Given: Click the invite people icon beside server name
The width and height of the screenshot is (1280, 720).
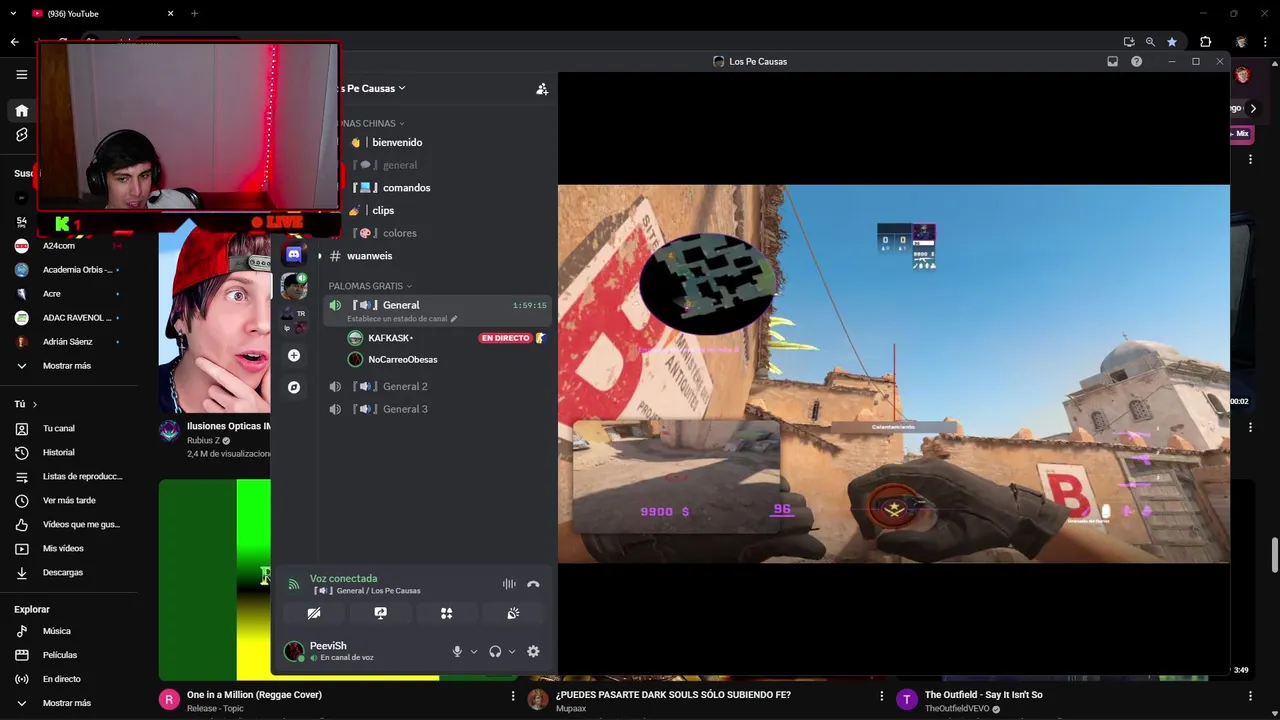Looking at the screenshot, I should point(542,89).
